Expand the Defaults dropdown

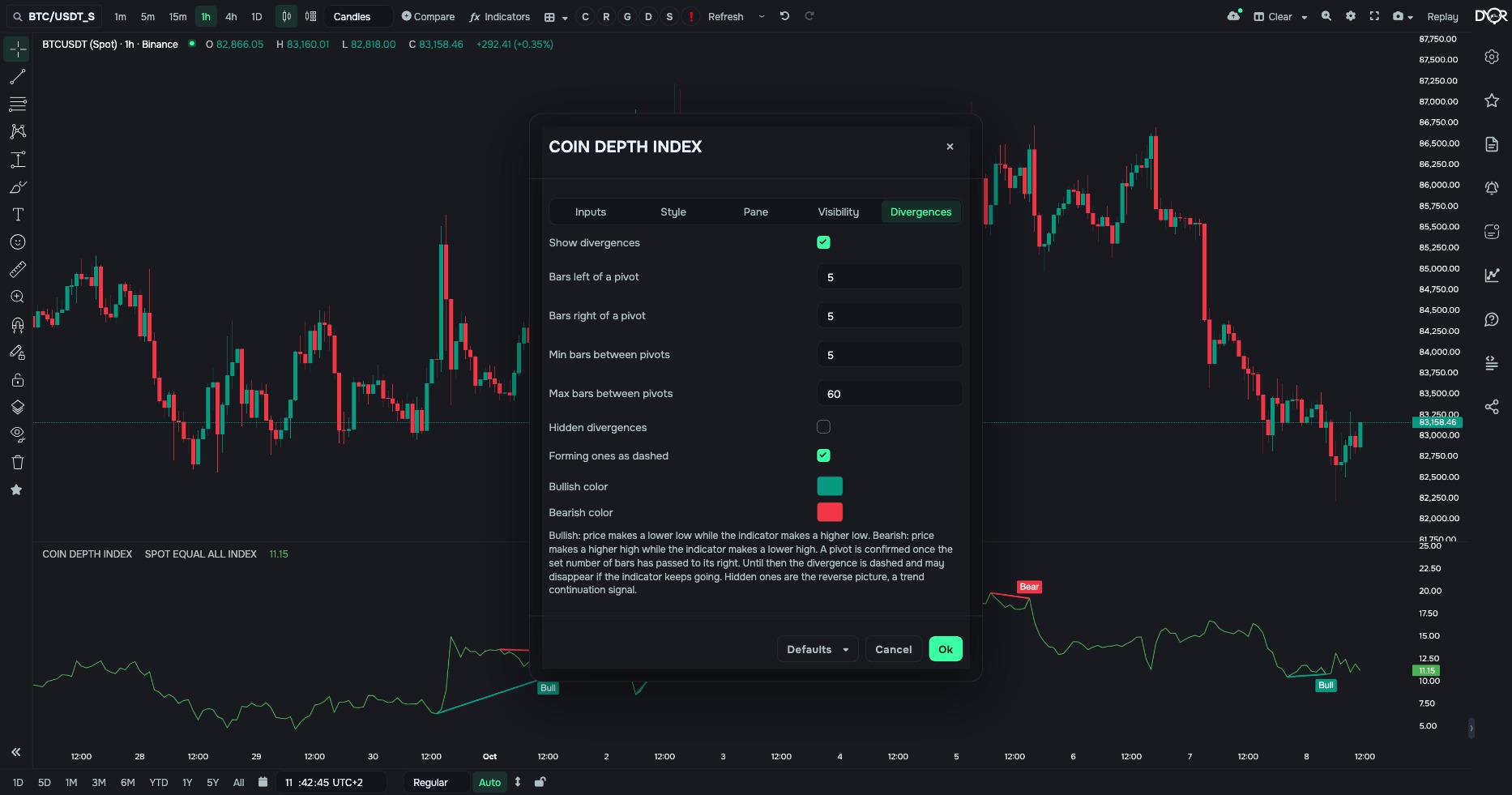[x=818, y=649]
